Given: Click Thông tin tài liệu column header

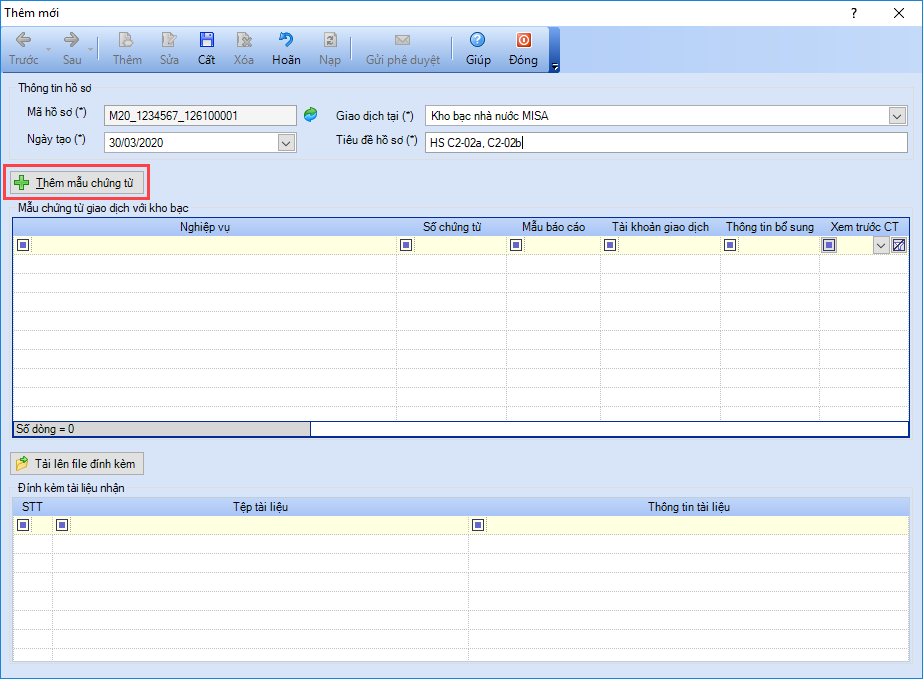Looking at the screenshot, I should click(689, 507).
